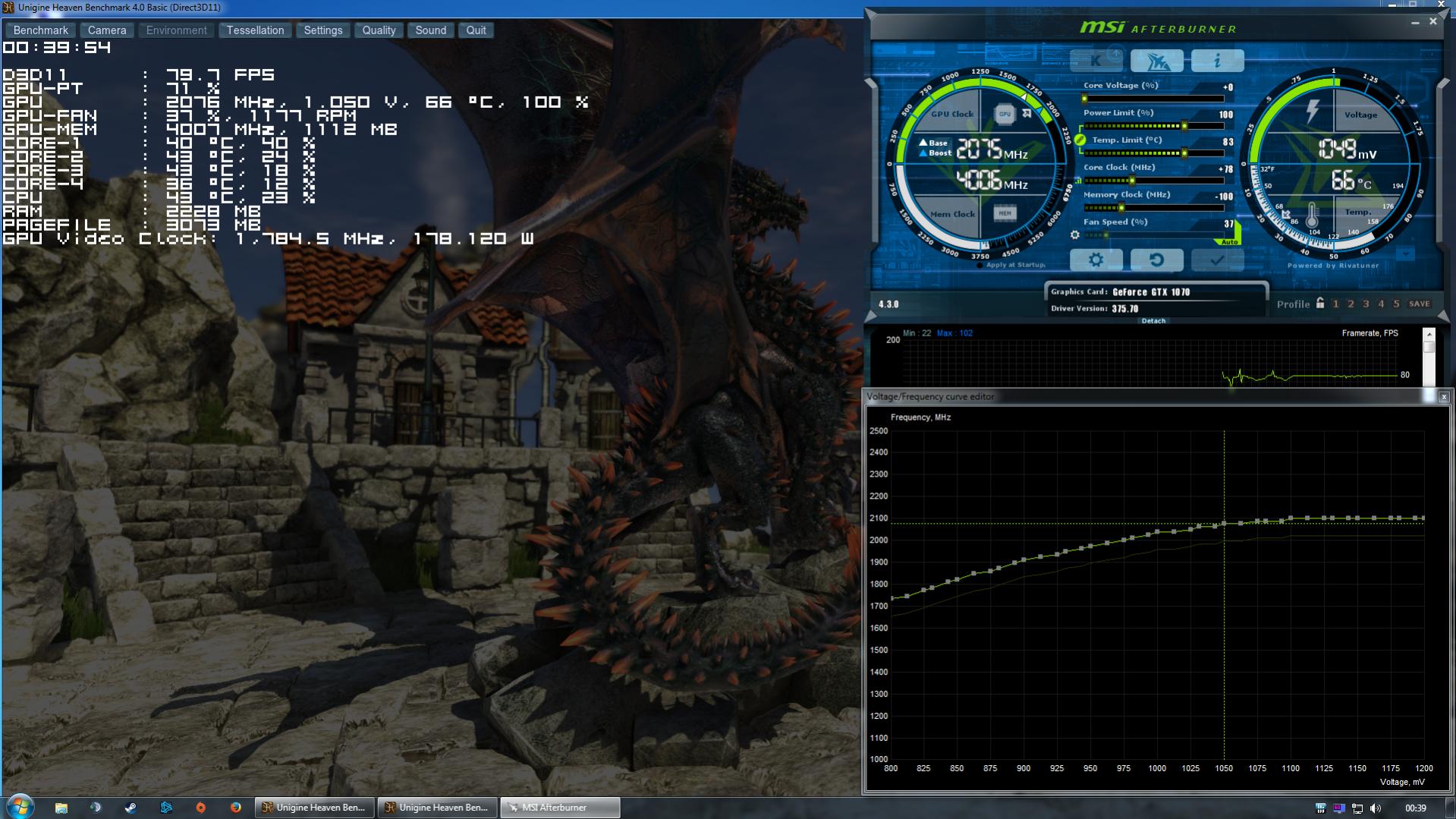This screenshot has width=1456, height=819.
Task: Open Firefox from the taskbar
Action: click(x=236, y=808)
